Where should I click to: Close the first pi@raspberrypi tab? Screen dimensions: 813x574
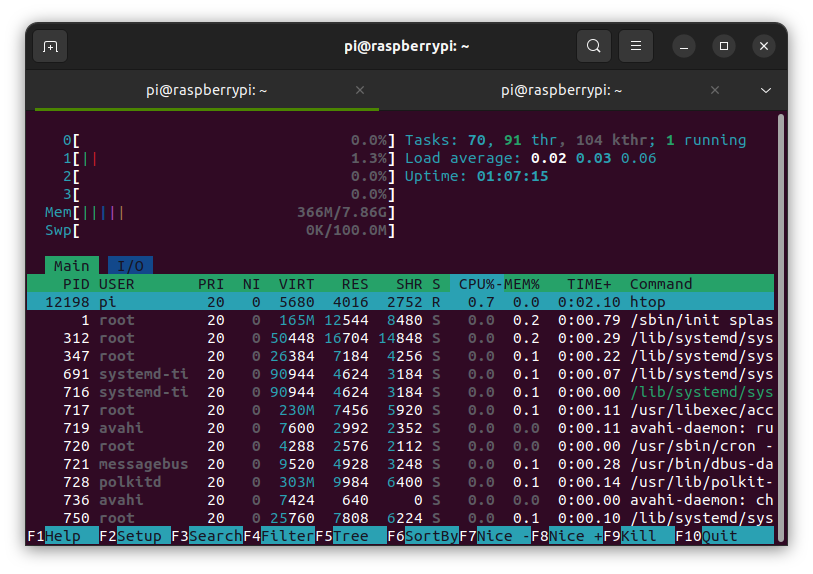coord(360,90)
